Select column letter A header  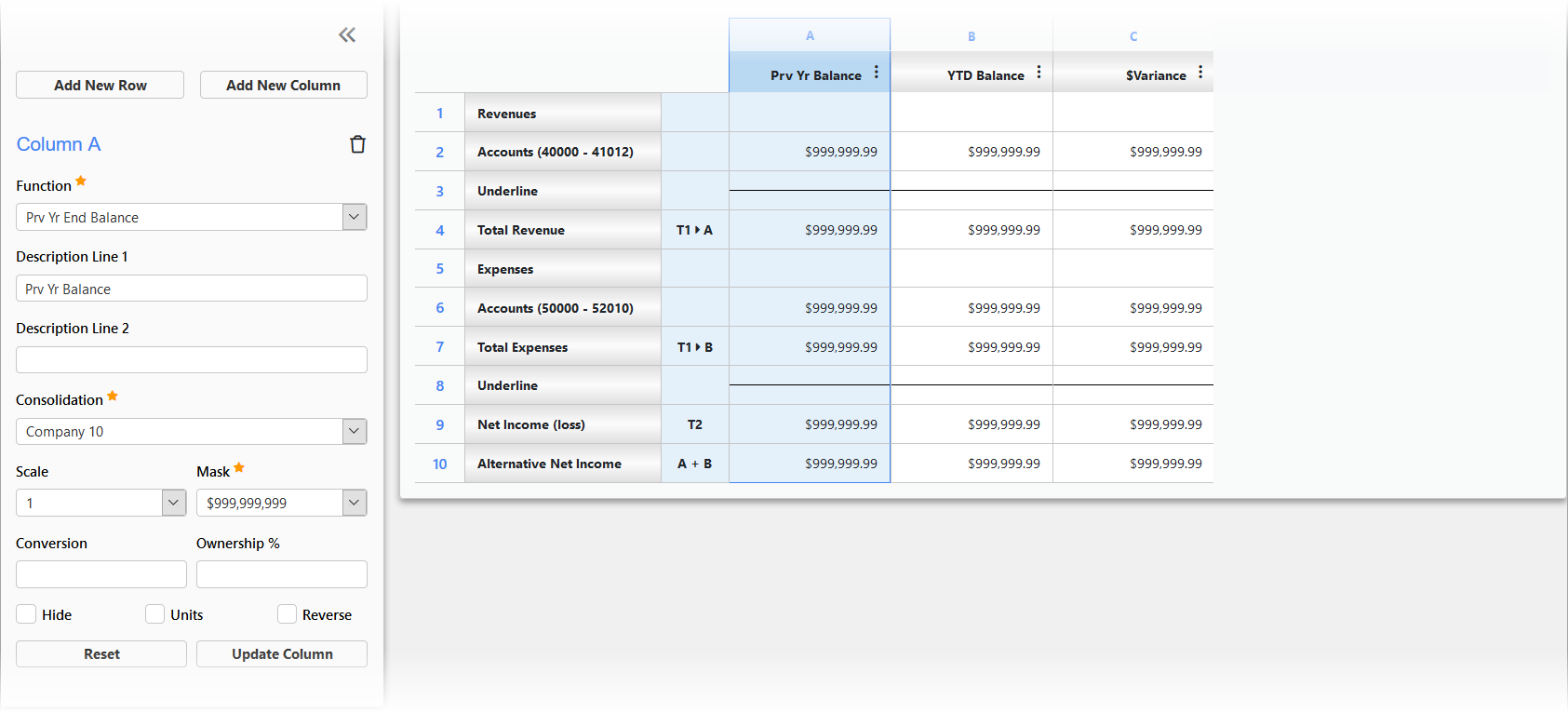click(810, 35)
